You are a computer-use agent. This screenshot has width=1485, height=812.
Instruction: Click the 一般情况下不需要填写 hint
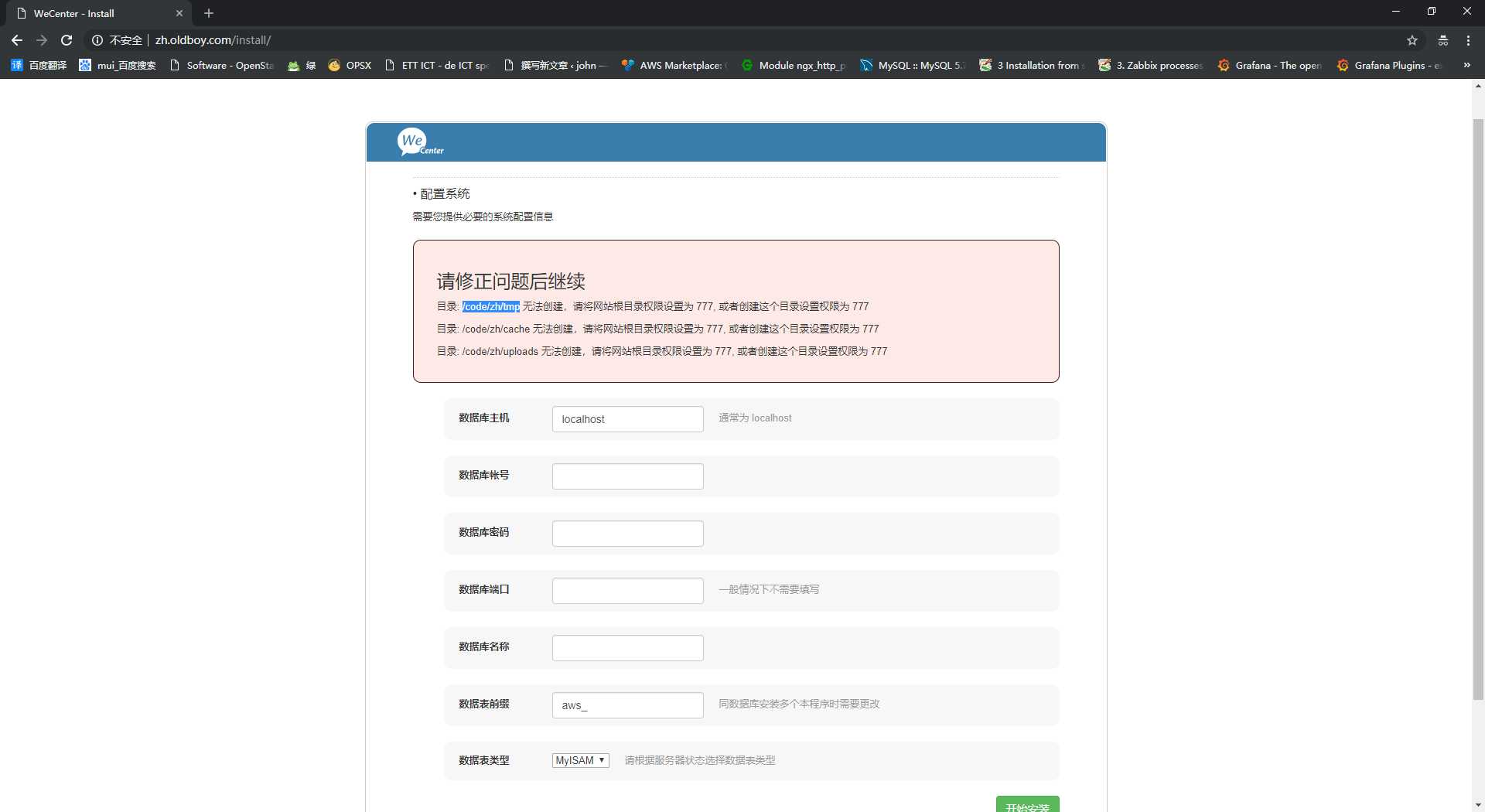click(x=769, y=589)
